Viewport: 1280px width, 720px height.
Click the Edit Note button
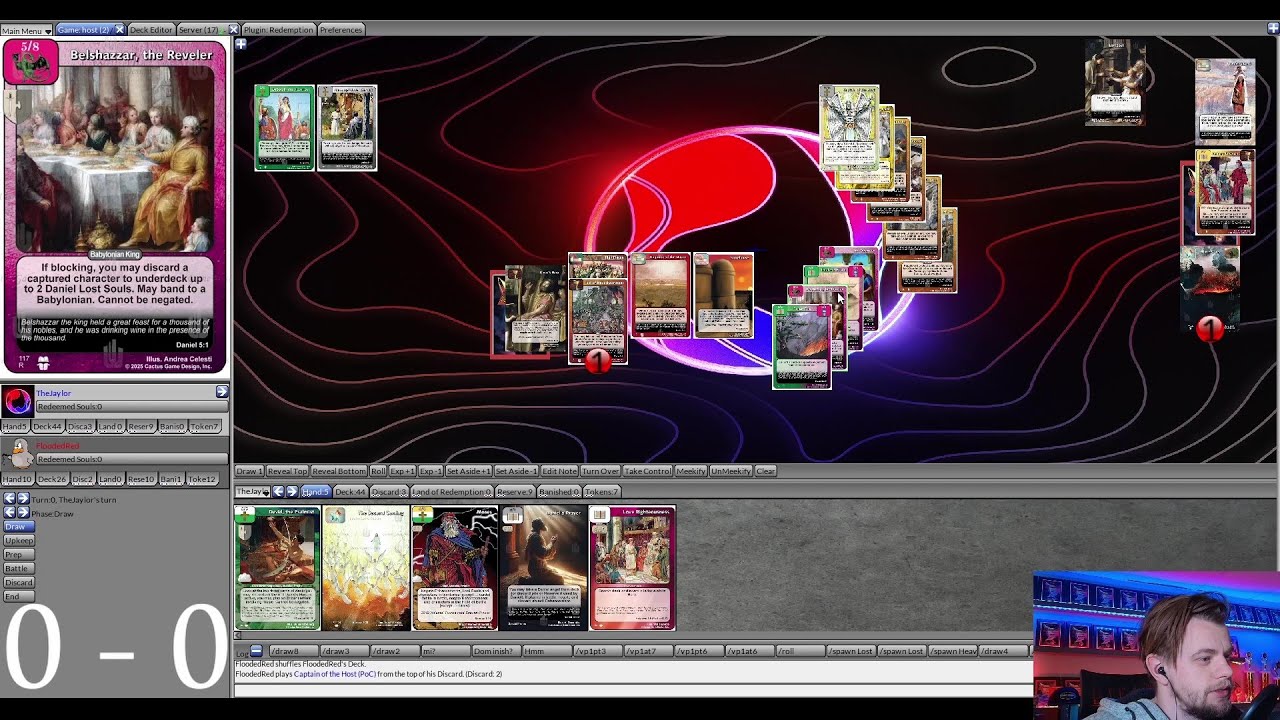tap(559, 471)
